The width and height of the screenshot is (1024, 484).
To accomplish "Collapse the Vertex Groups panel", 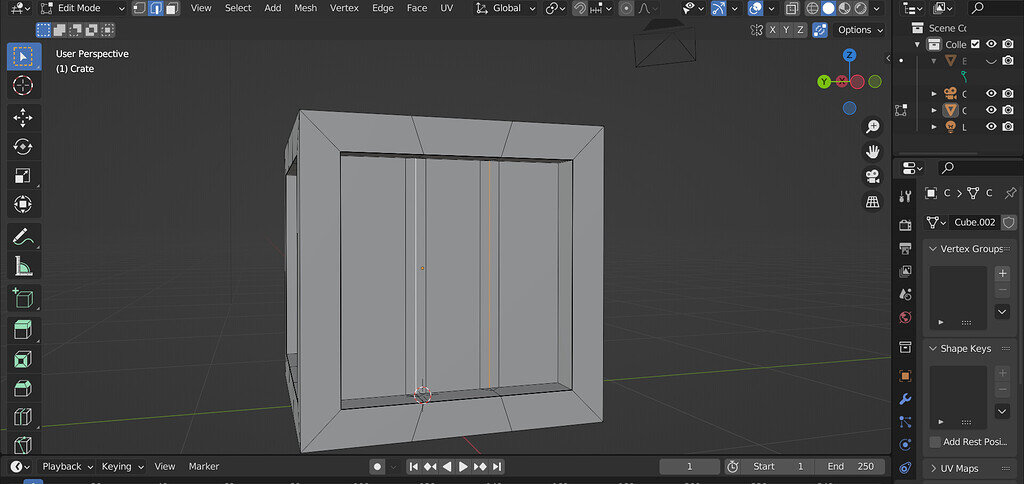I will [x=934, y=248].
